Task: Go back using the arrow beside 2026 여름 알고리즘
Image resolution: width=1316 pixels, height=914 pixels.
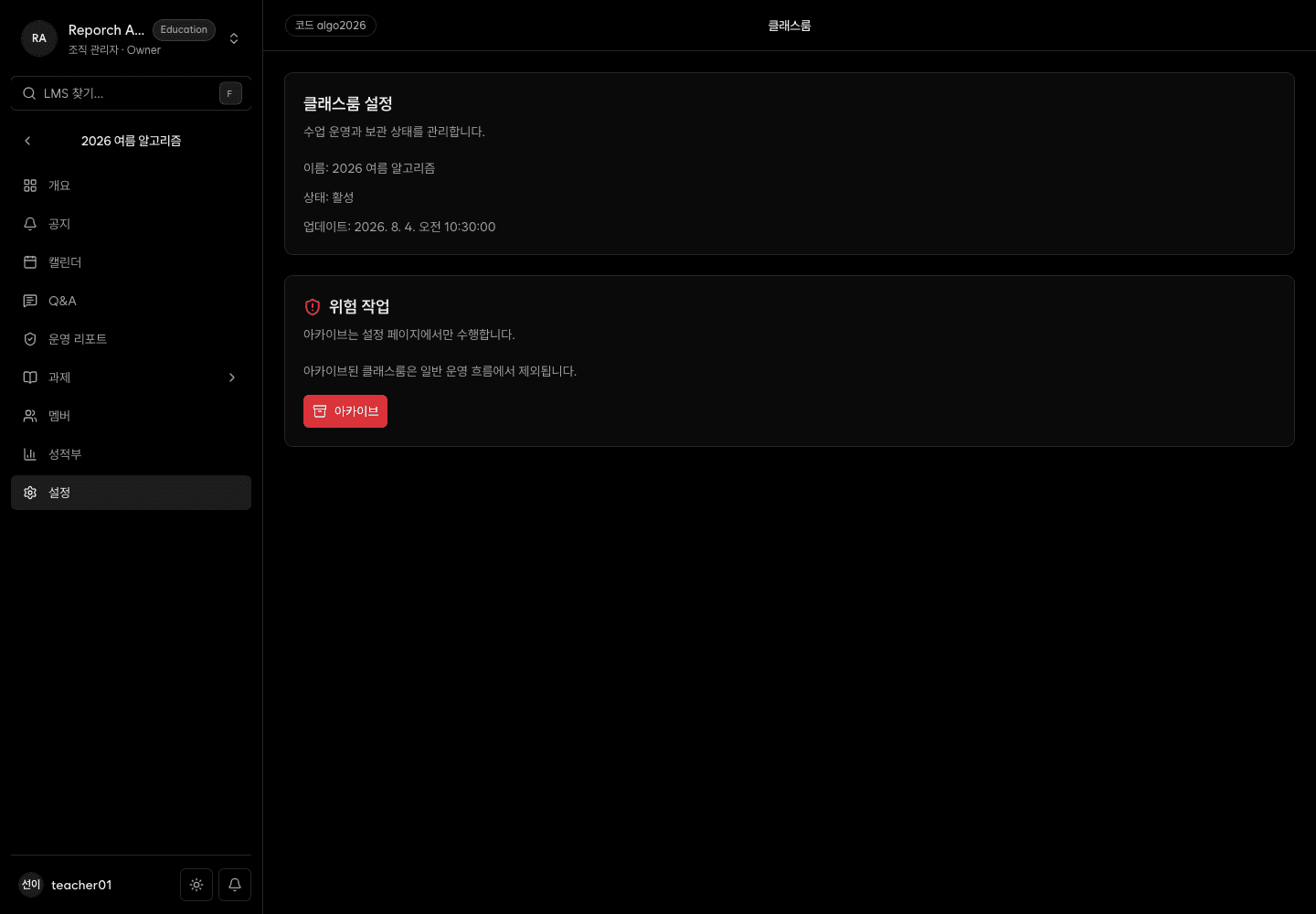Action: coord(27,141)
